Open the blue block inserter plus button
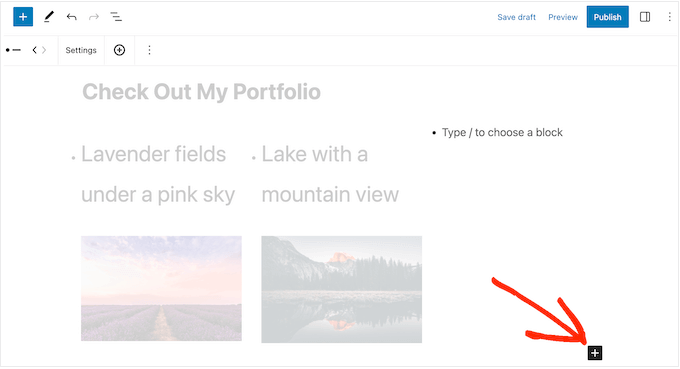Image resolution: width=680 pixels, height=369 pixels. pos(23,17)
